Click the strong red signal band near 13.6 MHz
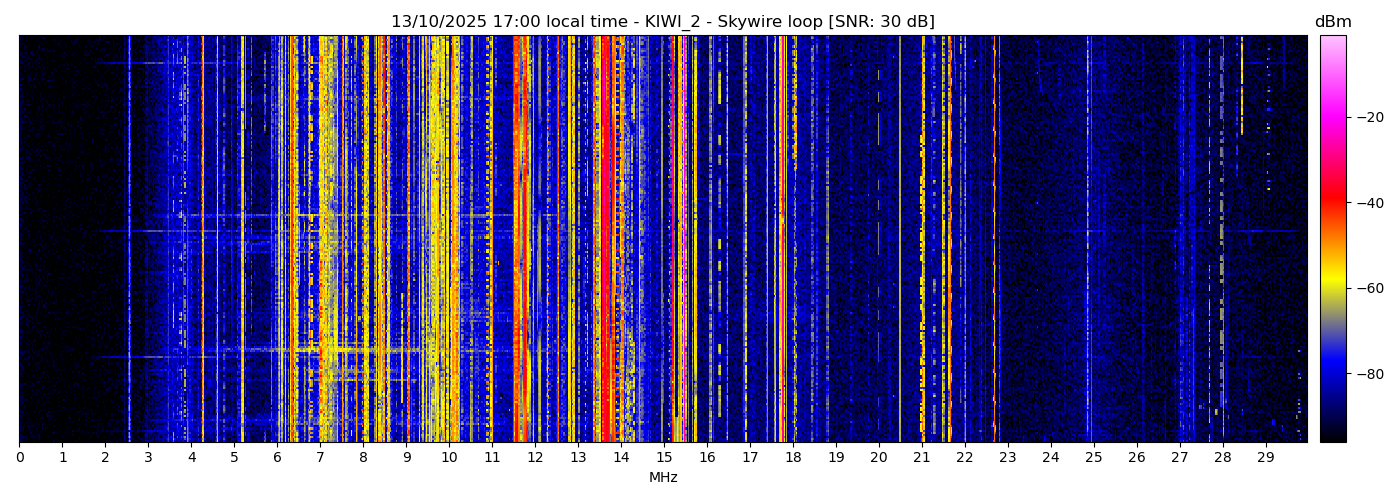The width and height of the screenshot is (1400, 500). [x=605, y=240]
